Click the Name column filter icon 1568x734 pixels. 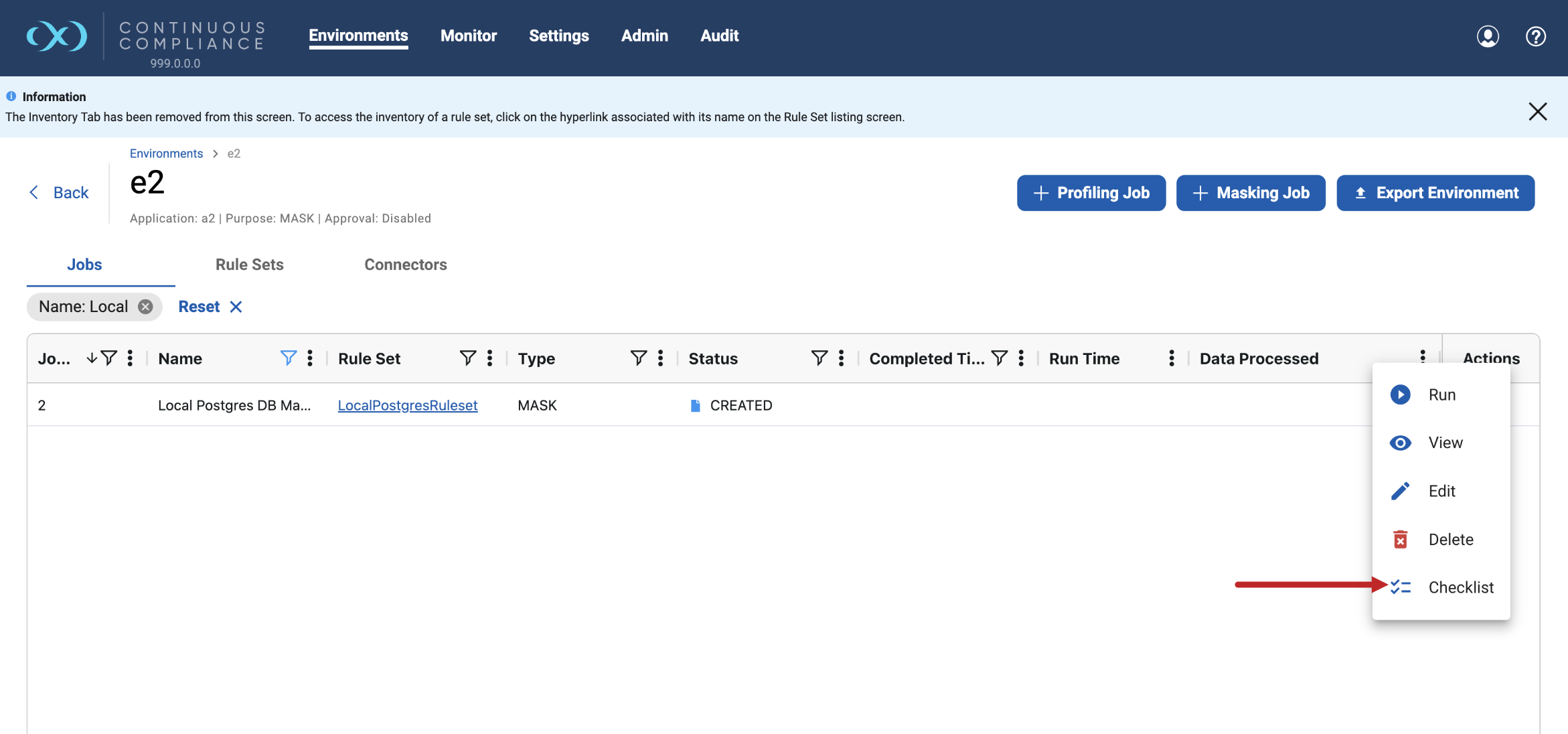click(x=288, y=358)
